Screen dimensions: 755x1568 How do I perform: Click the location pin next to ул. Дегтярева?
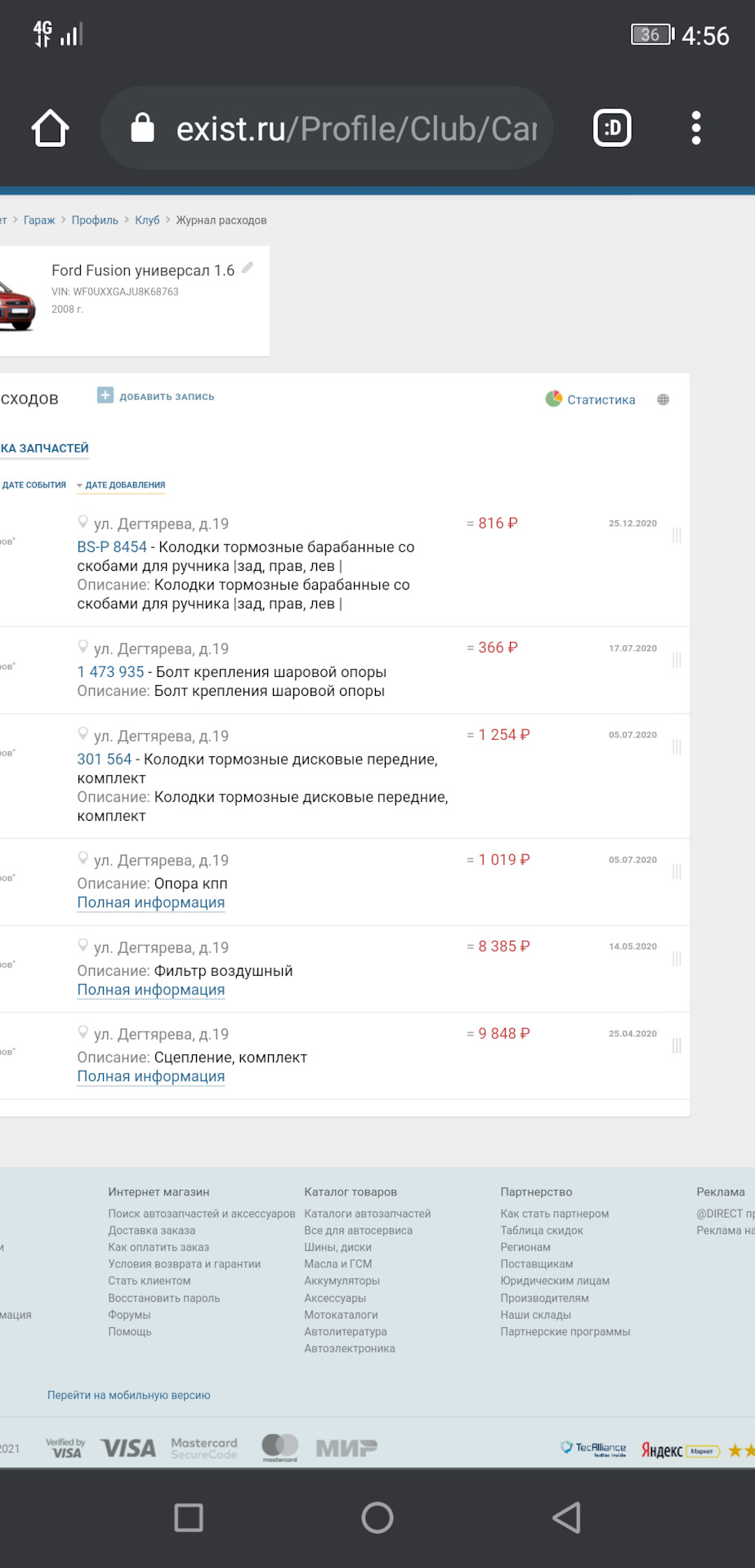click(x=84, y=521)
